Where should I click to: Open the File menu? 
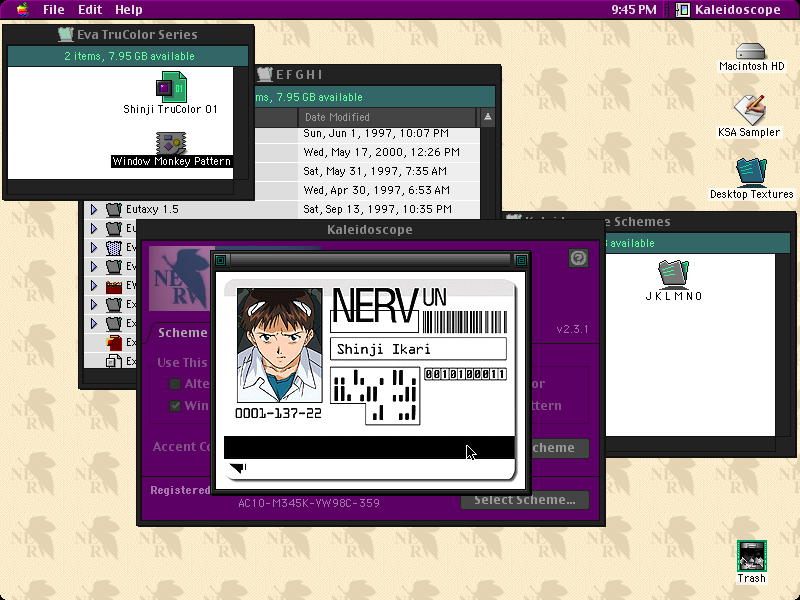coord(53,10)
